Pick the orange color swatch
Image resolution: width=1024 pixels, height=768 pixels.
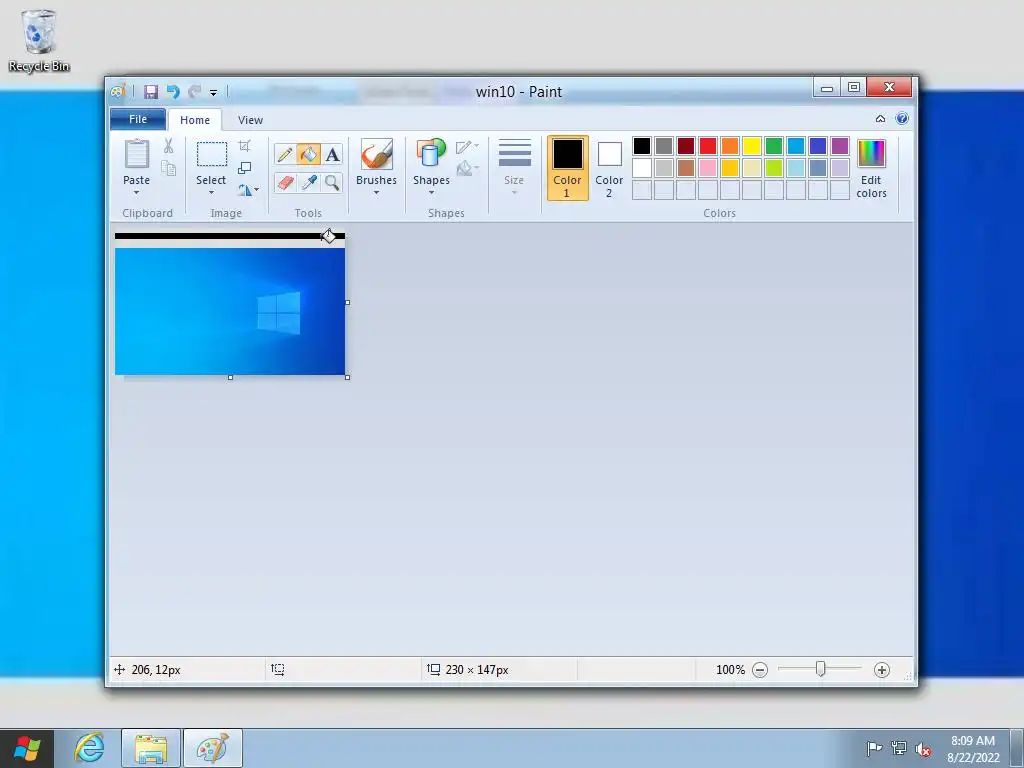729,146
